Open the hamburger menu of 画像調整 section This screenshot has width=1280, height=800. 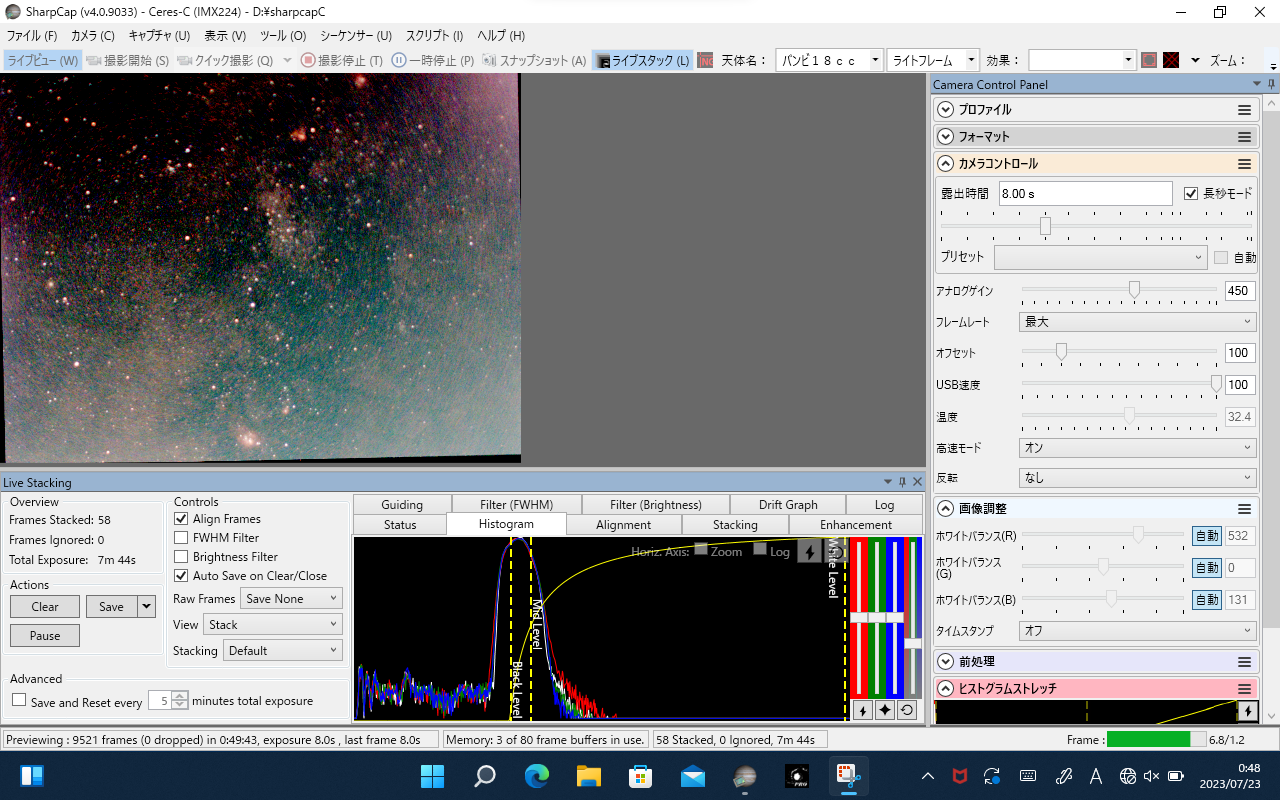(1245, 509)
